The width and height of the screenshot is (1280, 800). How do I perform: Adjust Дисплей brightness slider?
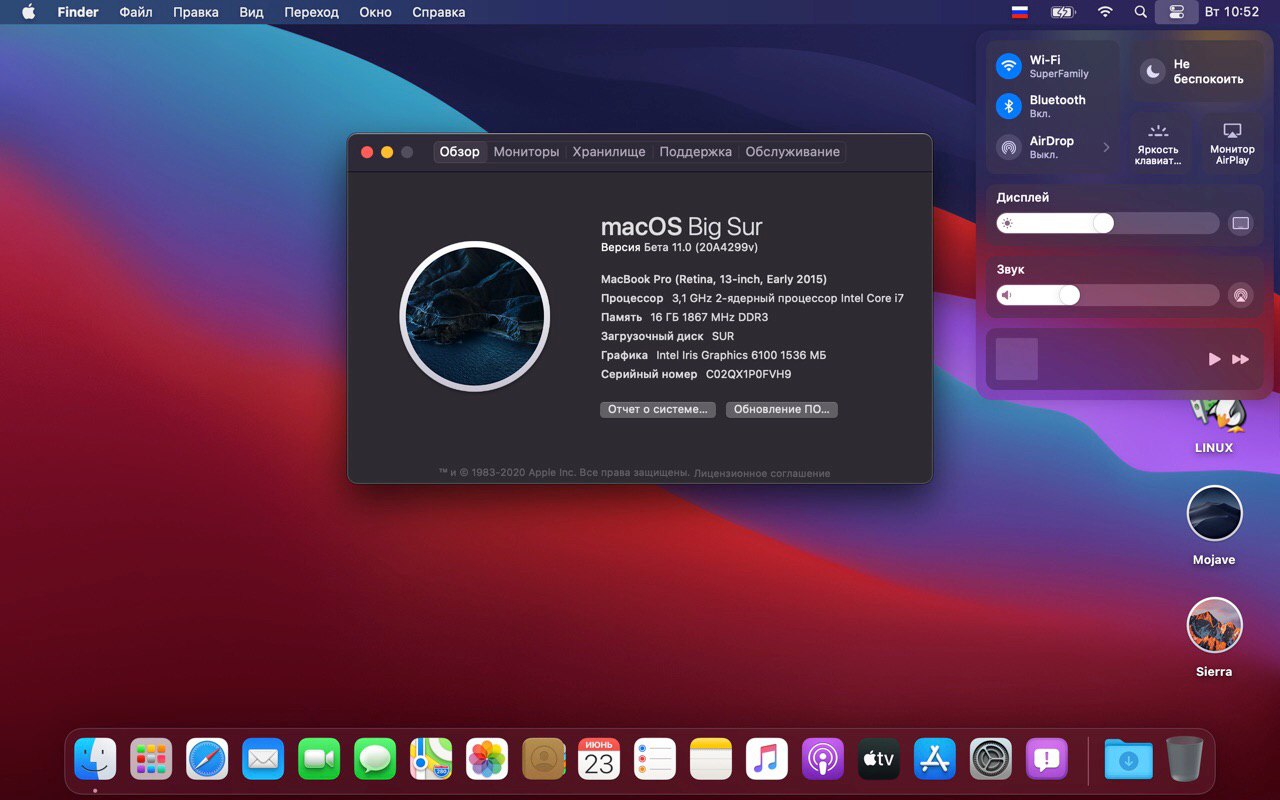point(1108,223)
